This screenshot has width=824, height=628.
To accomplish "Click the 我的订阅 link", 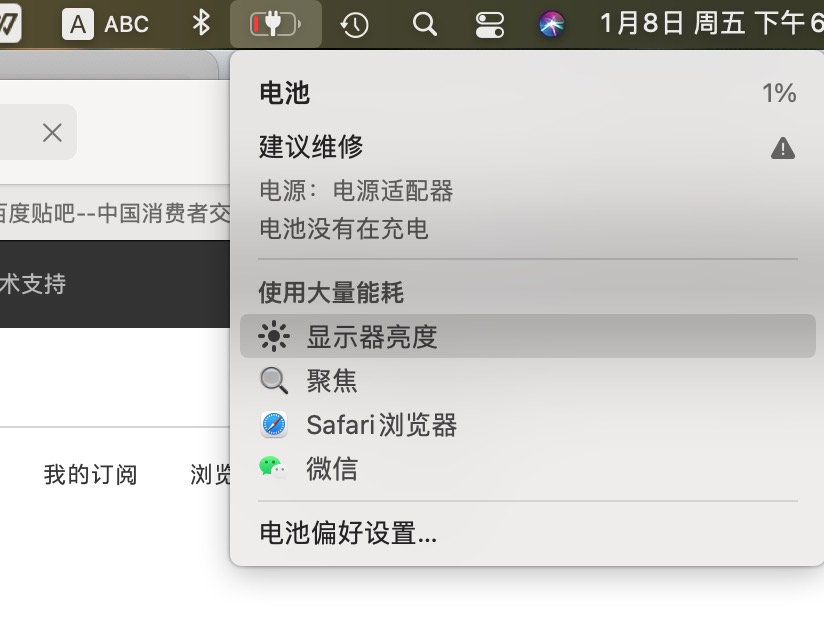I will pos(90,474).
